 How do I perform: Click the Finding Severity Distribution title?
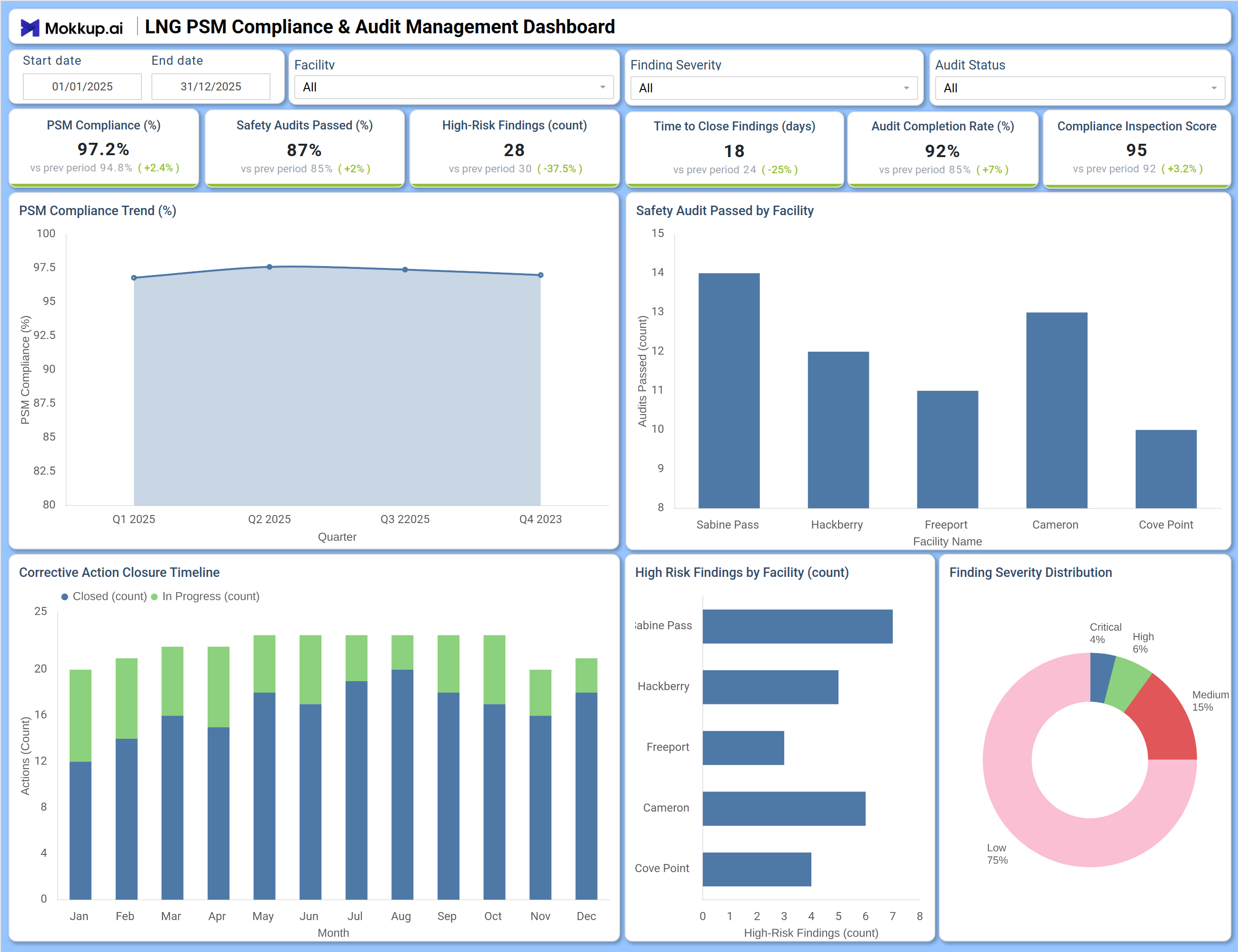(x=1030, y=572)
